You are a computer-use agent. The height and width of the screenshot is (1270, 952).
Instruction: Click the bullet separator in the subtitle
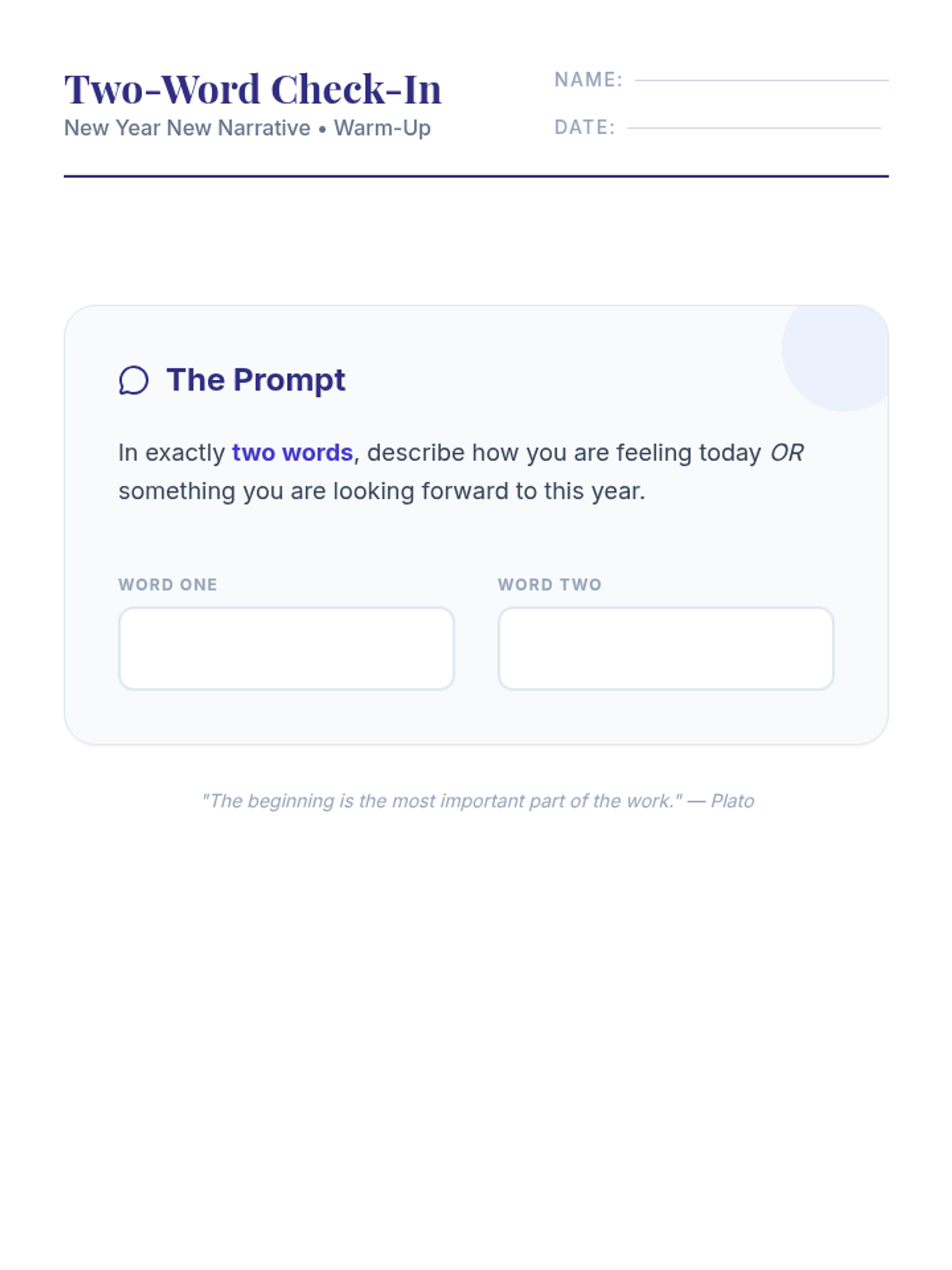(x=322, y=129)
